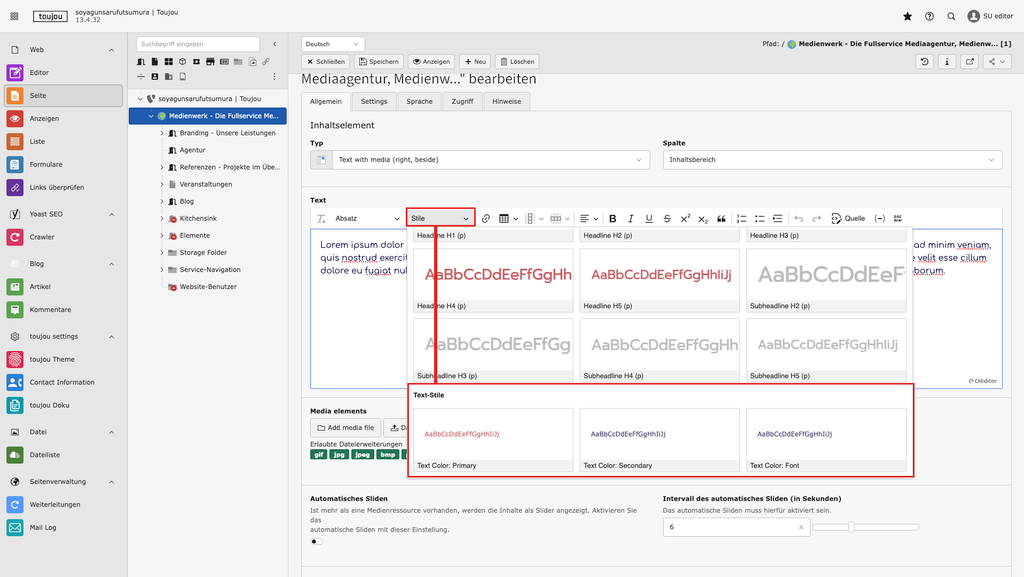Click the Speichern button
1024x577 pixels.
click(x=379, y=61)
